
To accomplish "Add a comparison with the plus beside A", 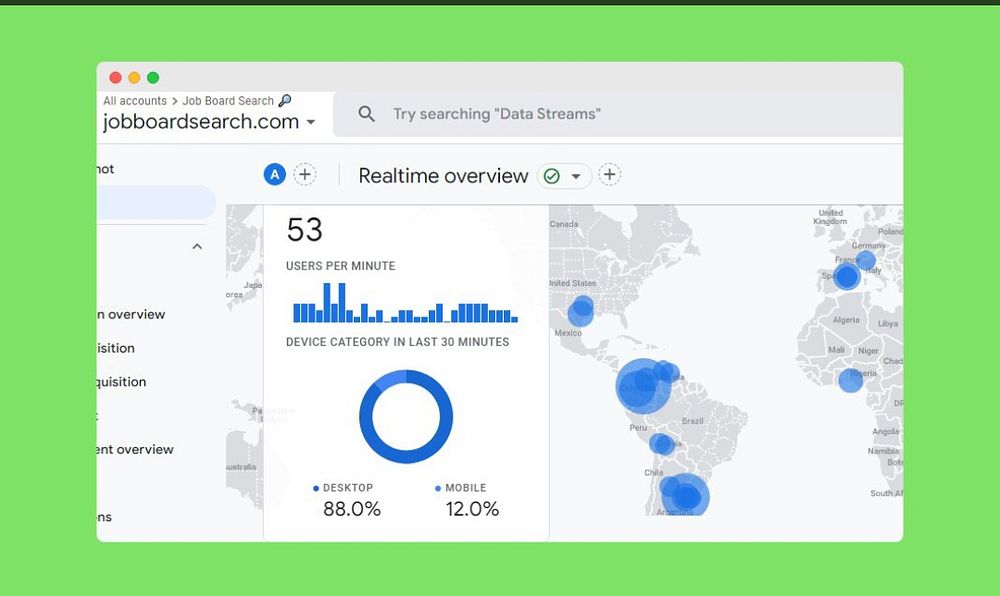I will 305,174.
